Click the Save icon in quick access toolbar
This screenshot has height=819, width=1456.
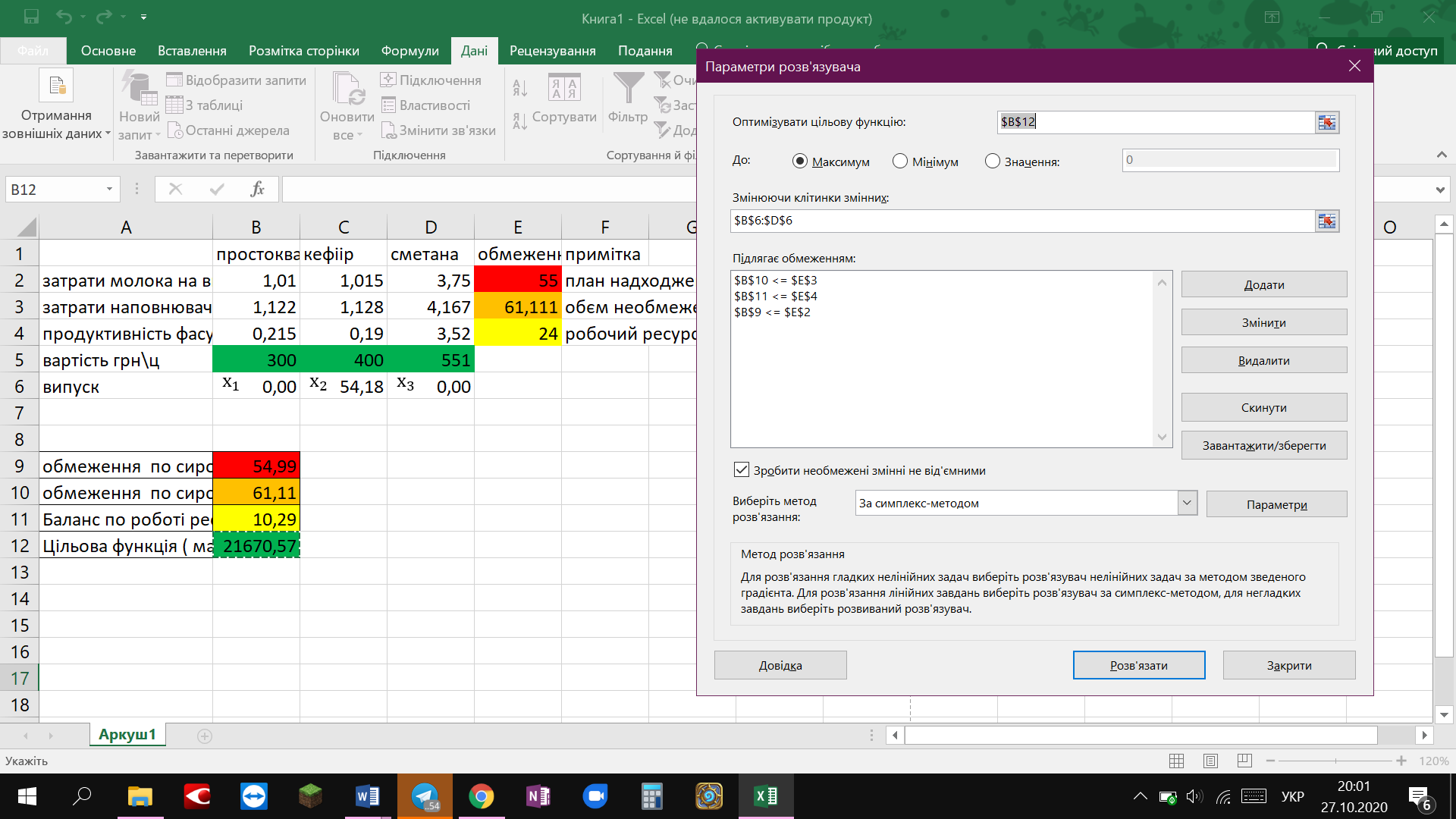point(31,16)
